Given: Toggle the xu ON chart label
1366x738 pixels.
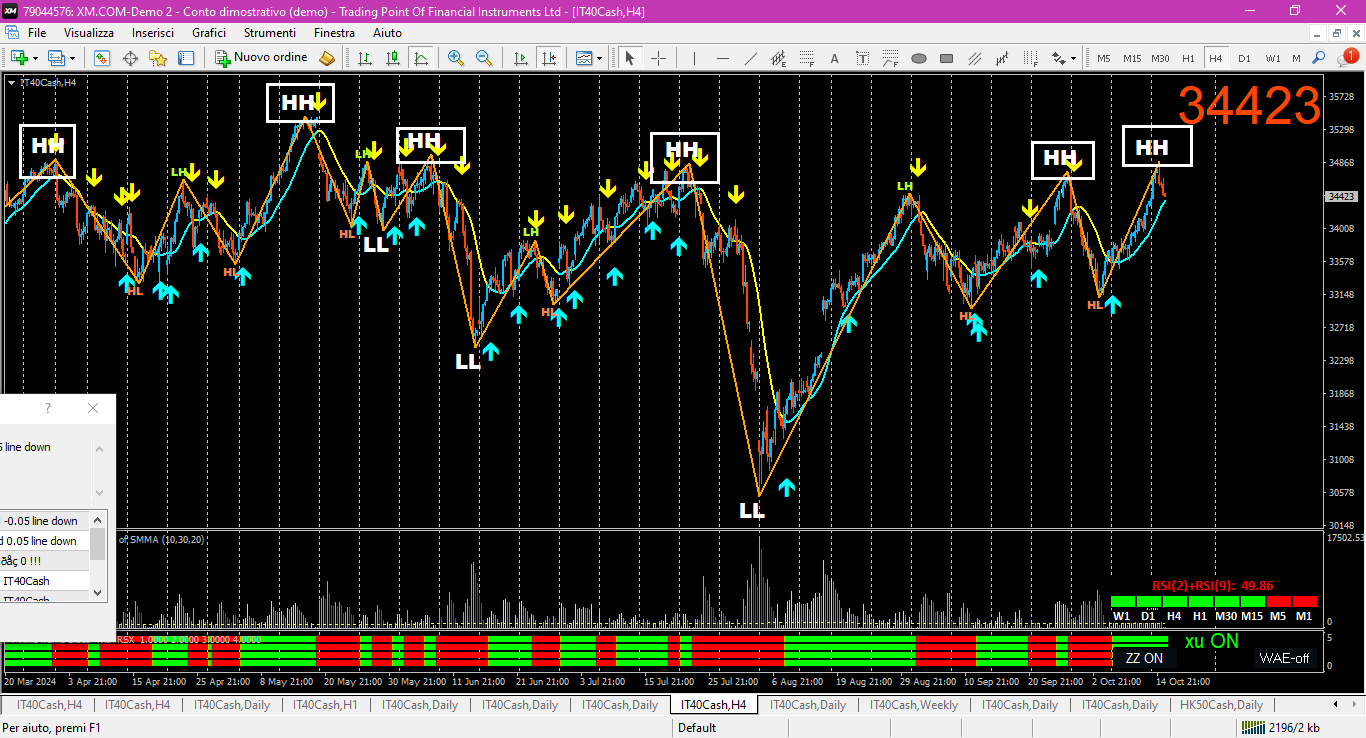Looking at the screenshot, I should pos(1211,642).
